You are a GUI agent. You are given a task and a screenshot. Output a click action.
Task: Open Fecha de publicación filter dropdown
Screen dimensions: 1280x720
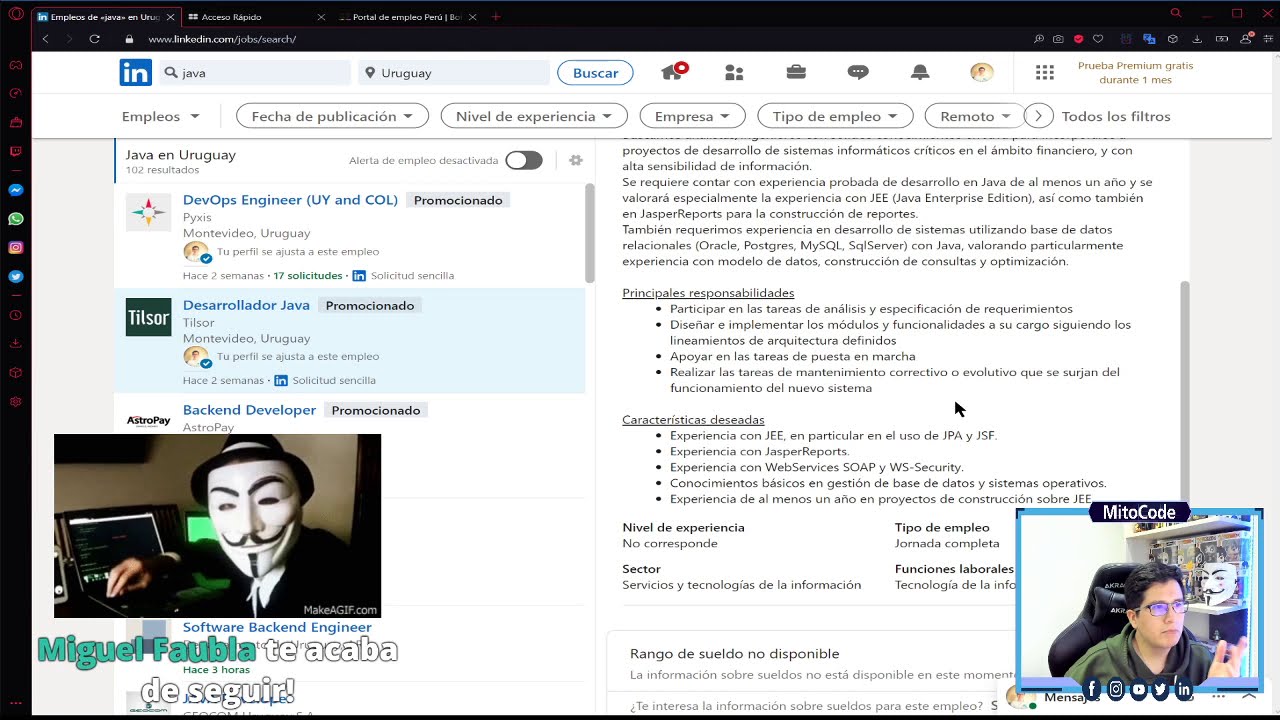pos(332,116)
